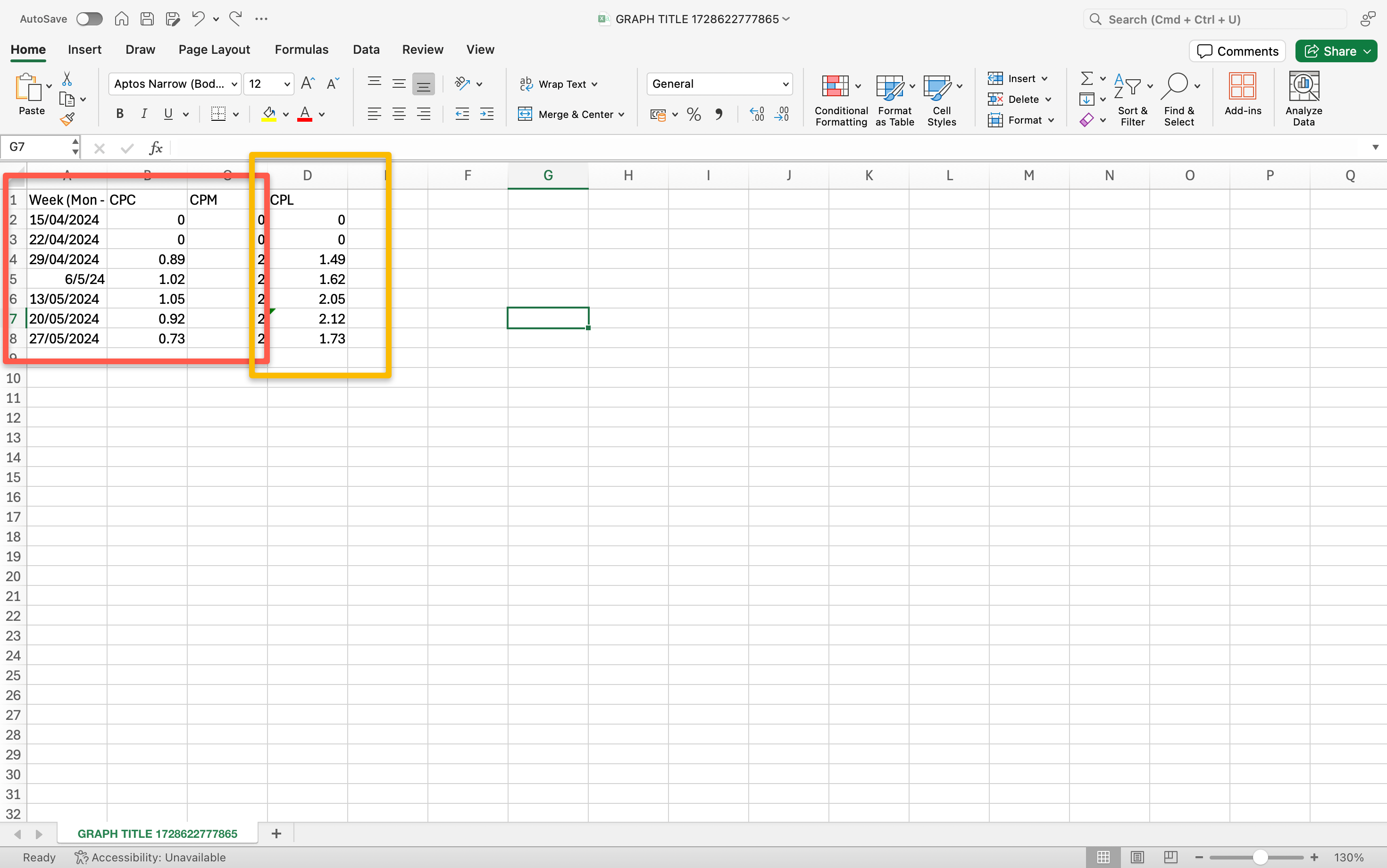Click the Comma Style icon

coord(719,114)
